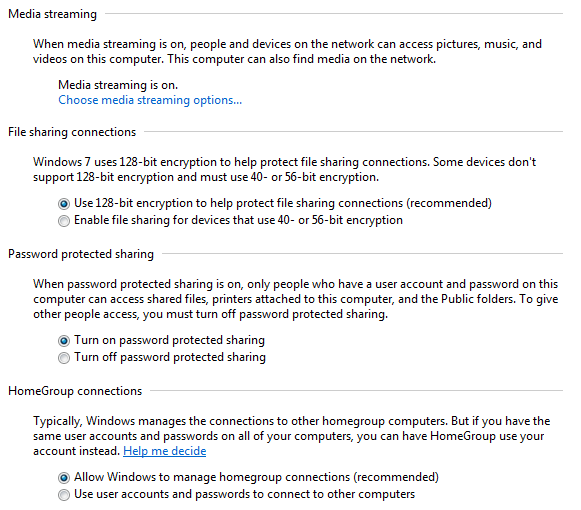Click the 'Media streaming is on.' status text
The width and height of the screenshot is (581, 510).
click(118, 85)
